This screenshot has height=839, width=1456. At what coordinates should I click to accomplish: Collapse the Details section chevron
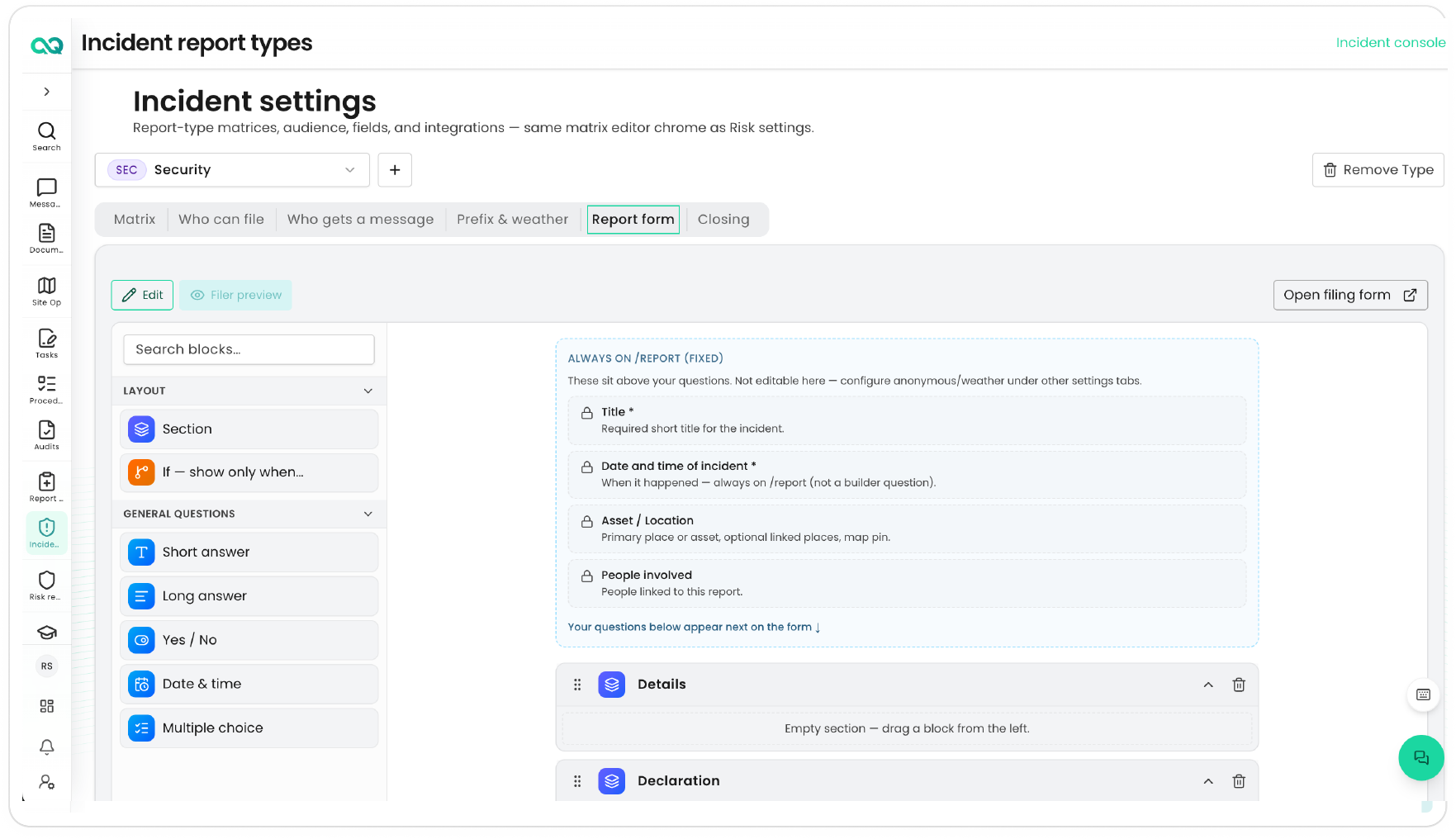tap(1208, 685)
